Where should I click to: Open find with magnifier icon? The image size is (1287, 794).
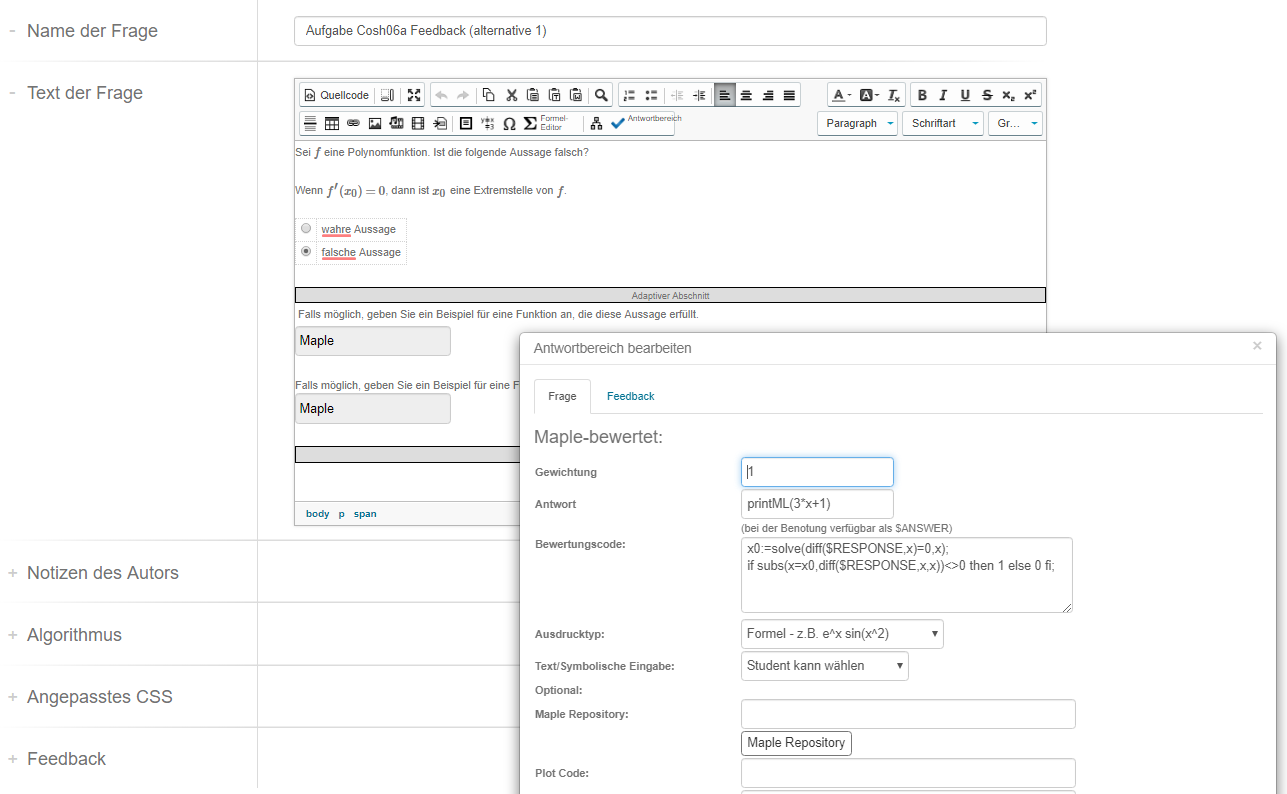[x=601, y=96]
